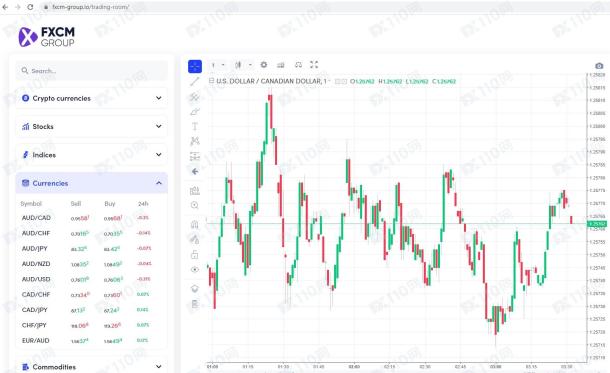Toggle hide all drawings eye icon
Viewport: 610px width, 373px height.
point(195,270)
